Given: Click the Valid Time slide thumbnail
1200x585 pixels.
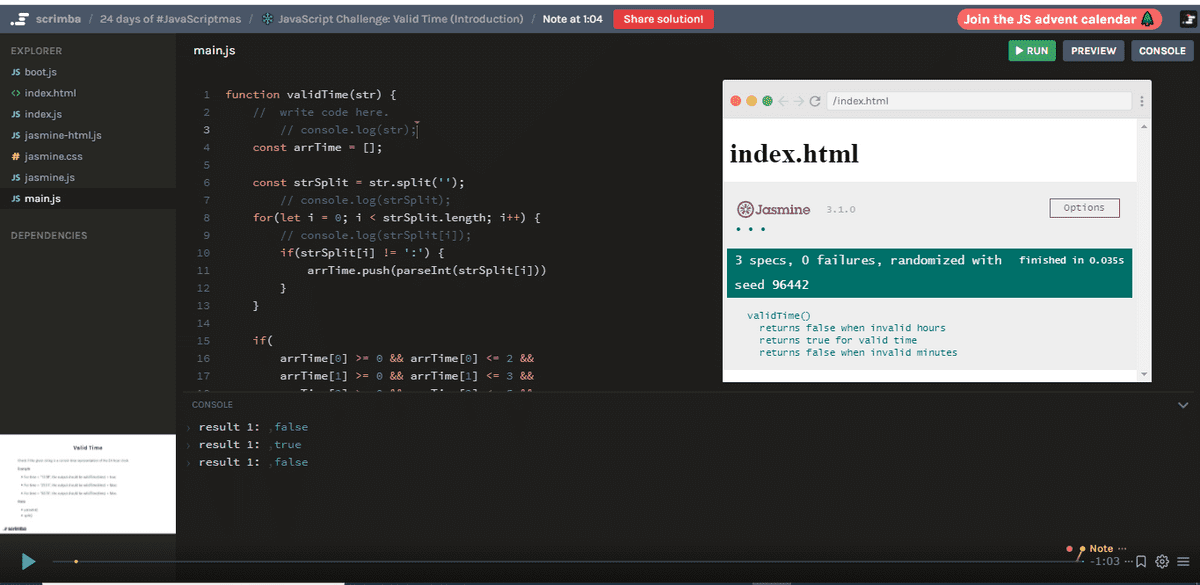Looking at the screenshot, I should pos(88,485).
